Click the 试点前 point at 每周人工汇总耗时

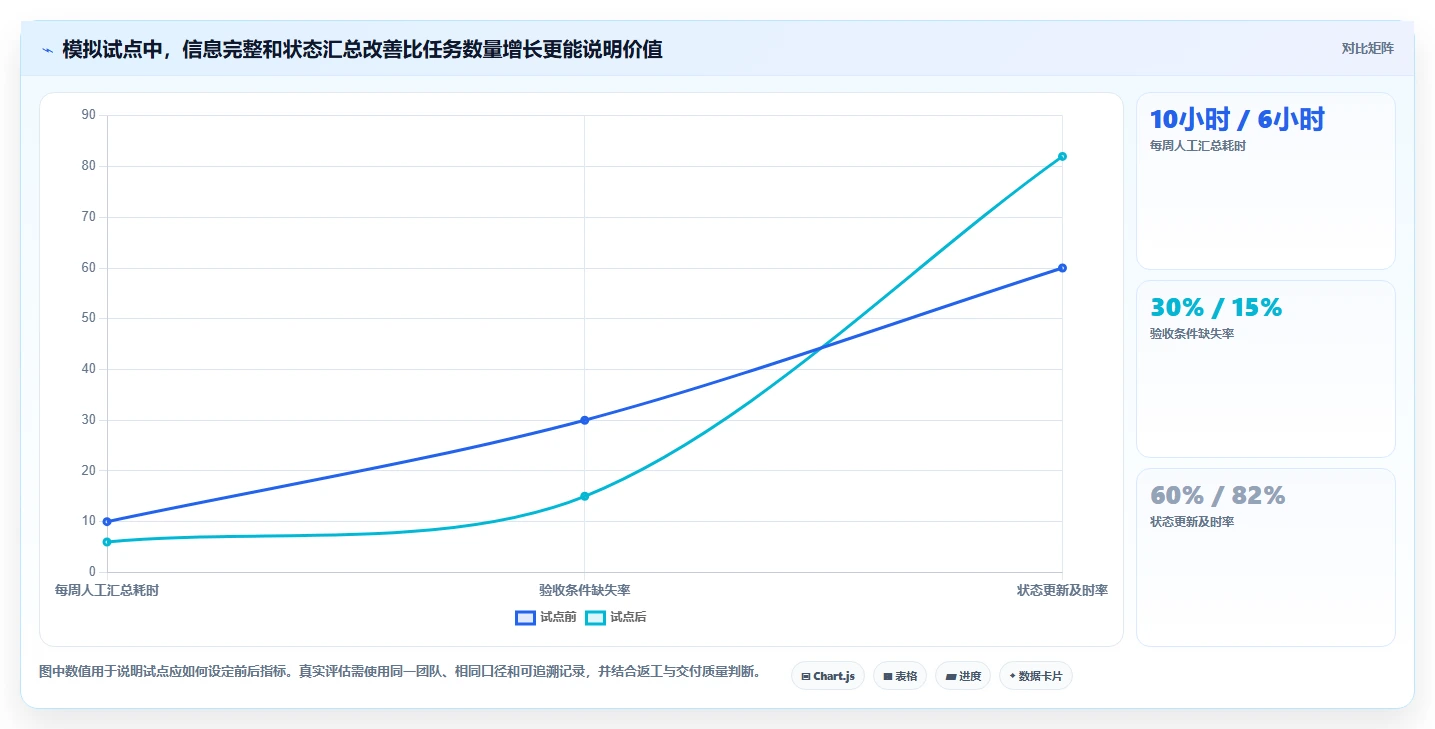[x=107, y=521]
